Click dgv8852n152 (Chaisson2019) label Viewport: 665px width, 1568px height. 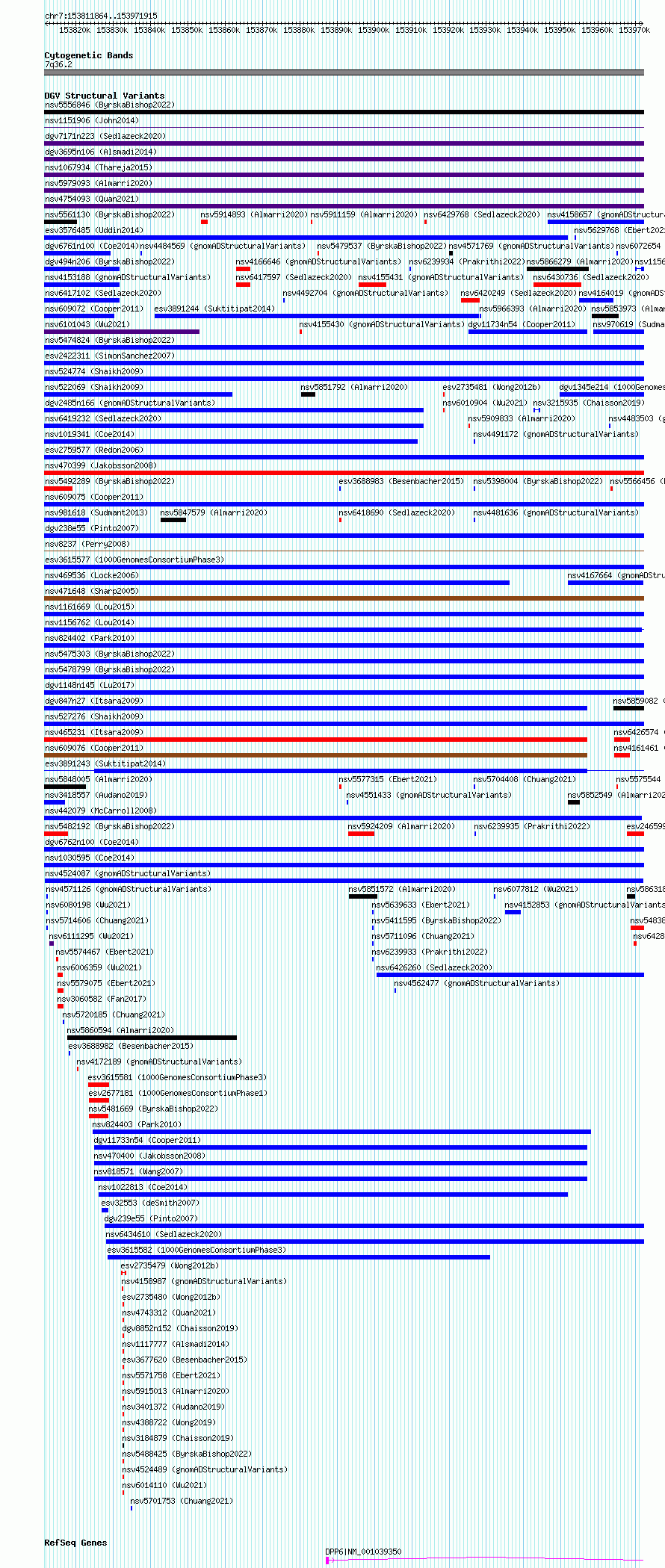(180, 1328)
